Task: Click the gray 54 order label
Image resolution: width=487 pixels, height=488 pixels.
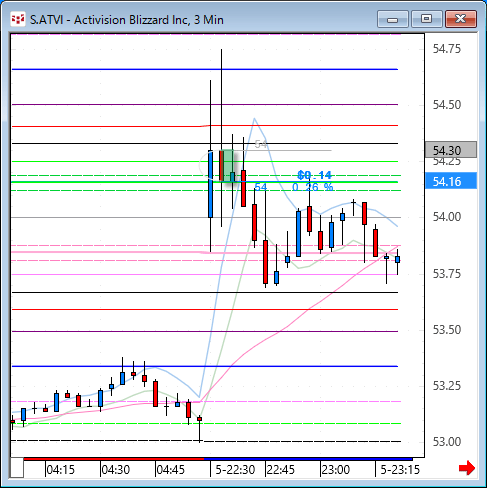Action: (261, 144)
